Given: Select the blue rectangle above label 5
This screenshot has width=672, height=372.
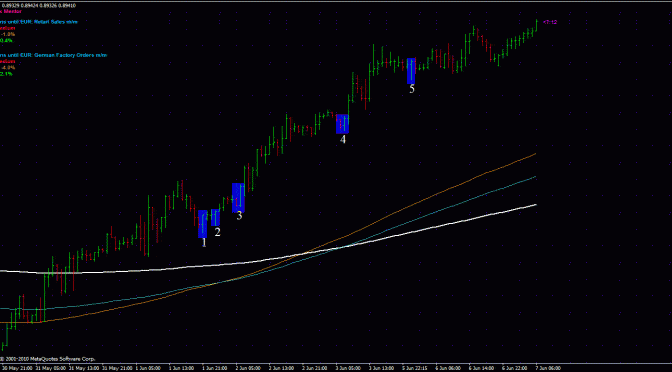Looking at the screenshot, I should [411, 71].
